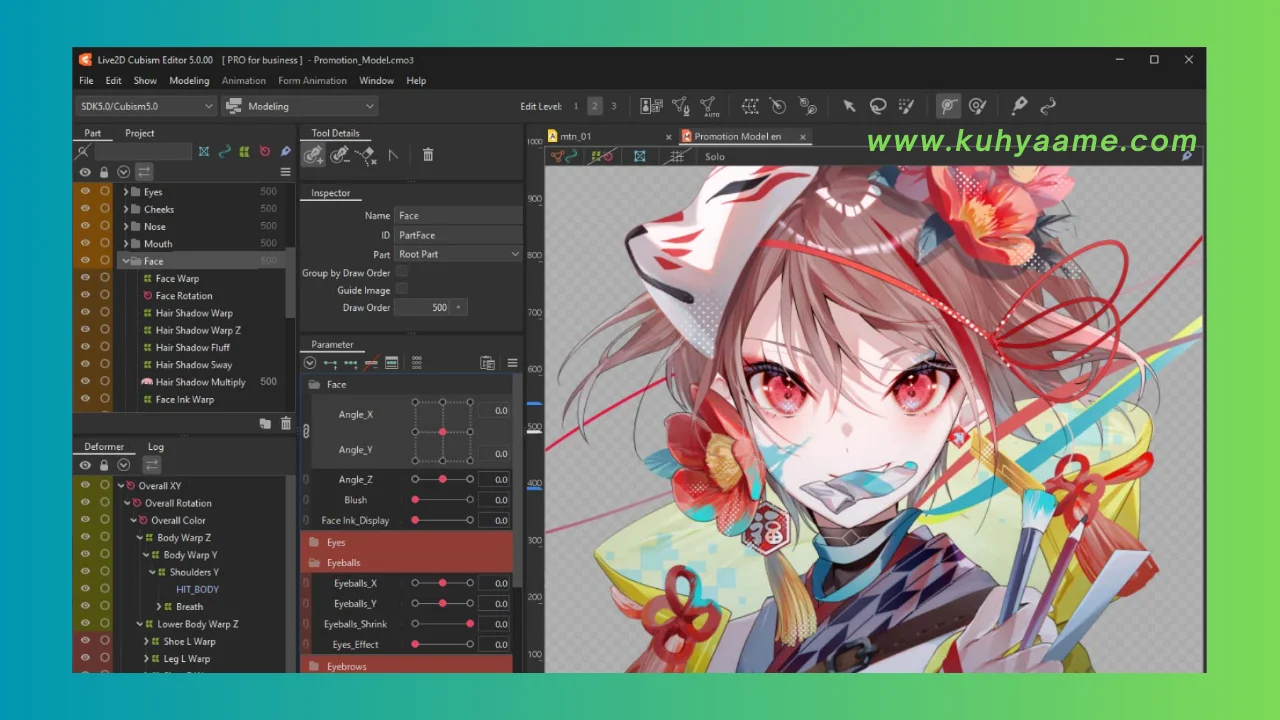
Task: Click the remove vertex tool in Tool Details
Action: point(340,154)
